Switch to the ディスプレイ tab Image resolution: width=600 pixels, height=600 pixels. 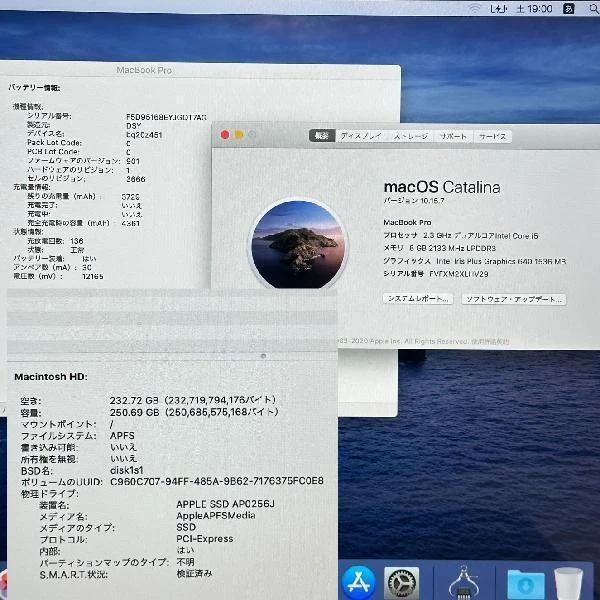point(360,136)
